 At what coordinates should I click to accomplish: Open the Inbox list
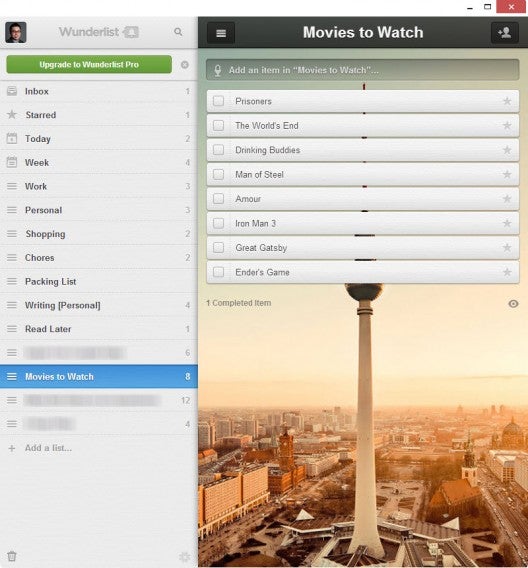click(x=99, y=91)
